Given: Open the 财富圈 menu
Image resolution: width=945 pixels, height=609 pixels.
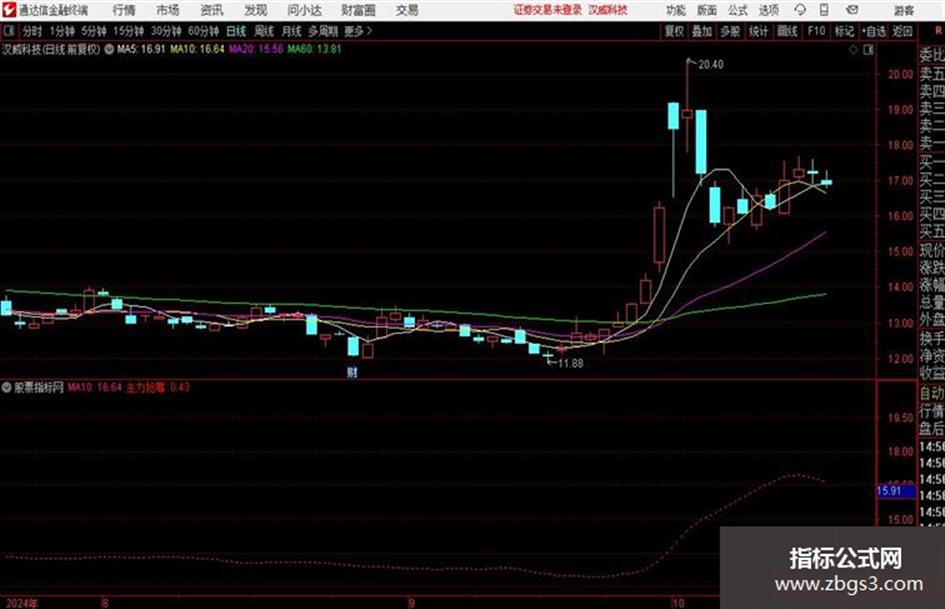Looking at the screenshot, I should point(358,10).
